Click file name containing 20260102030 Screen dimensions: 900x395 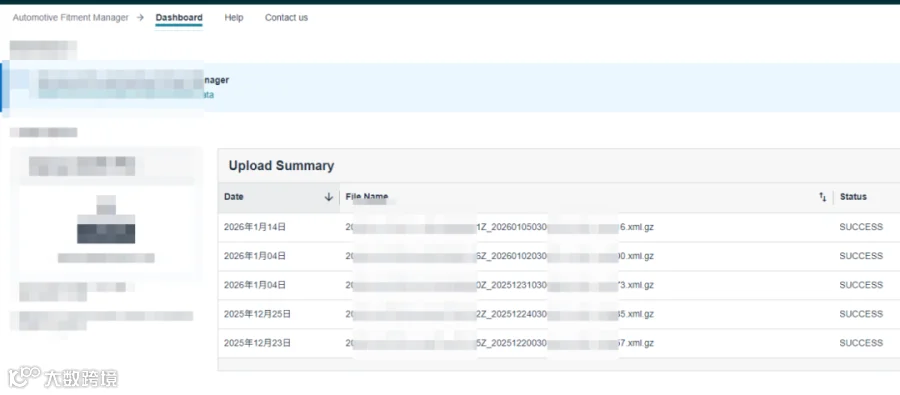click(x=499, y=256)
